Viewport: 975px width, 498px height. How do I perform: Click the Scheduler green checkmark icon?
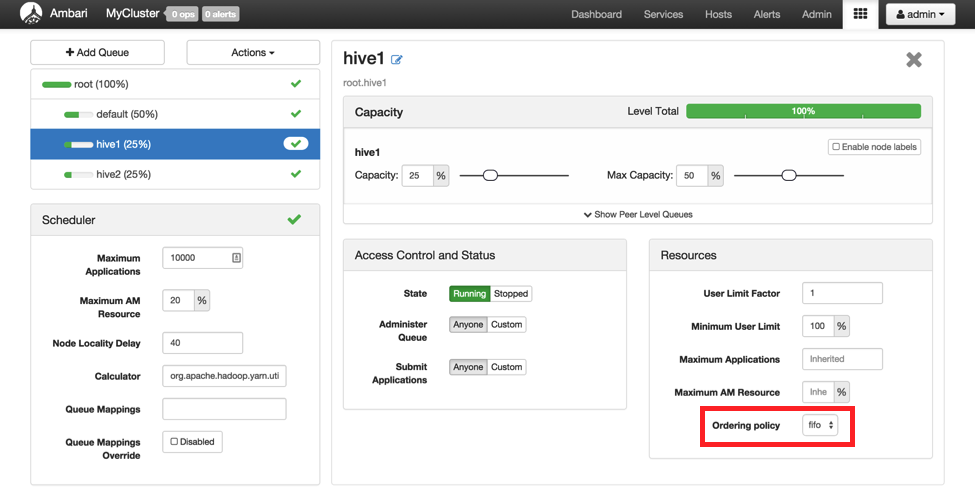point(294,219)
